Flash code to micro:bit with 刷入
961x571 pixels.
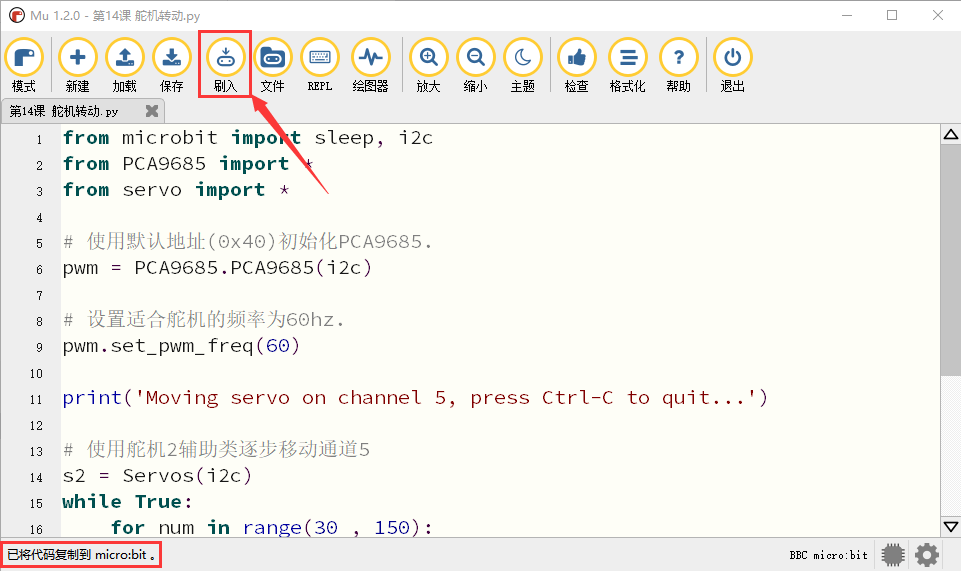coord(226,65)
